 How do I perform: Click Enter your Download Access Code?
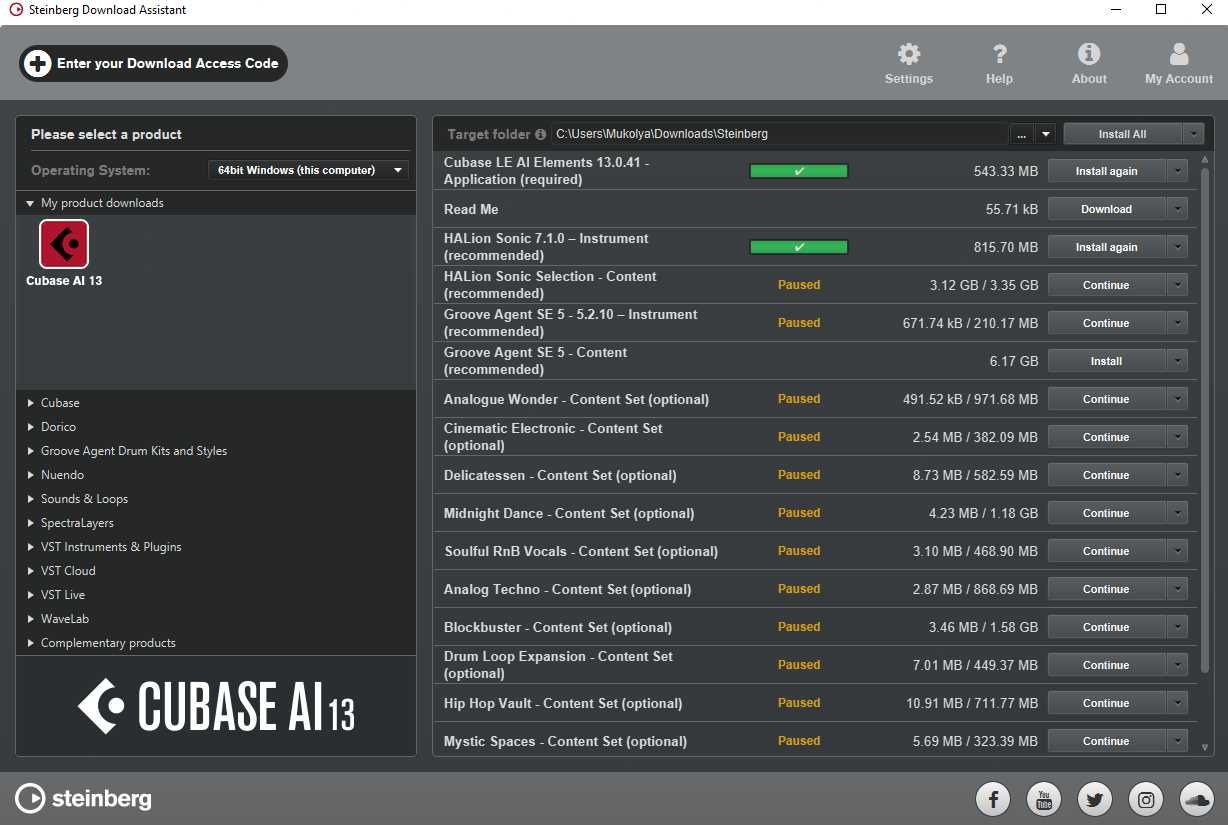click(x=153, y=63)
